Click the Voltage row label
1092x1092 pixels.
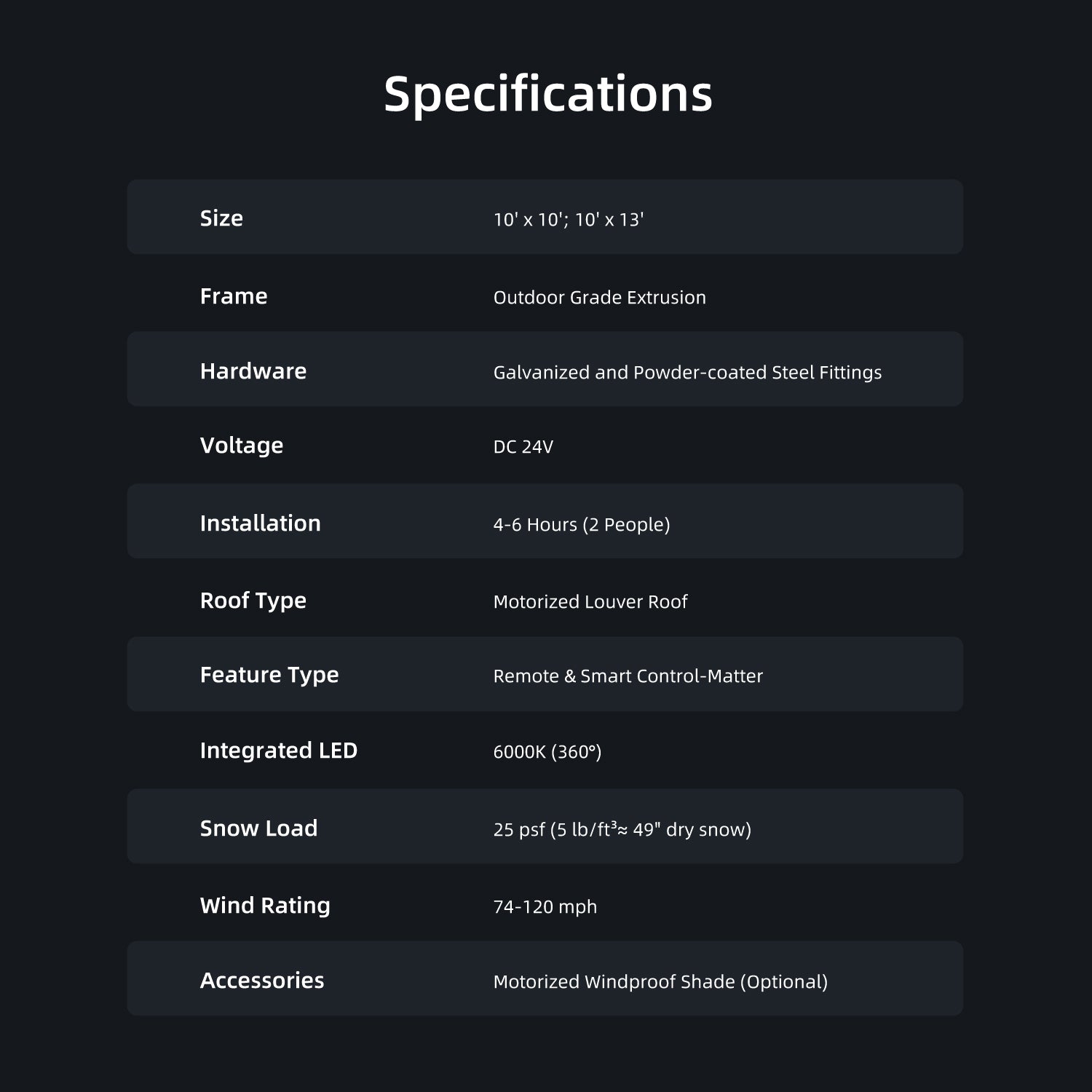(242, 446)
